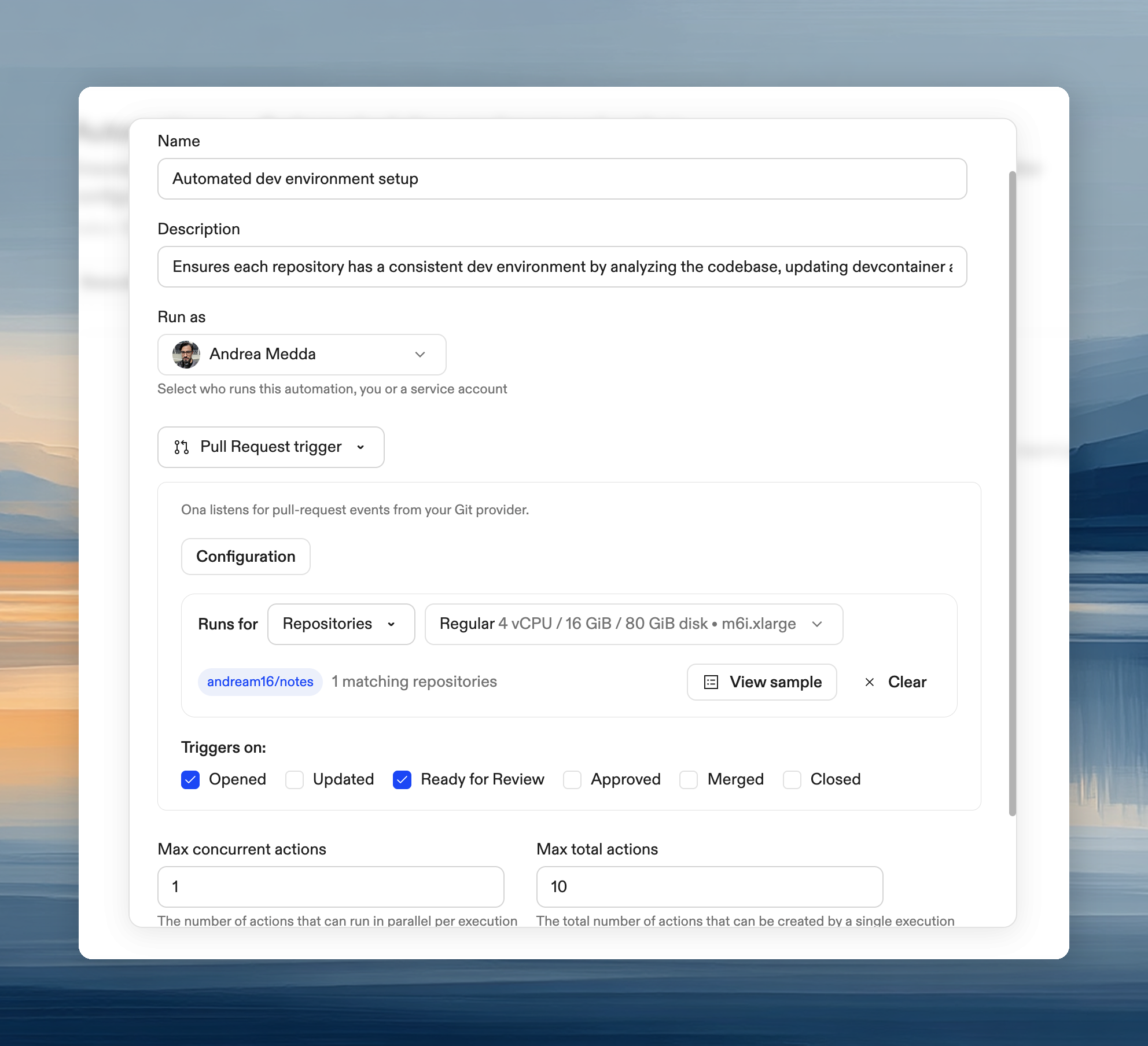Click the chevron on the machine class selector
The height and width of the screenshot is (1046, 1148).
click(818, 624)
